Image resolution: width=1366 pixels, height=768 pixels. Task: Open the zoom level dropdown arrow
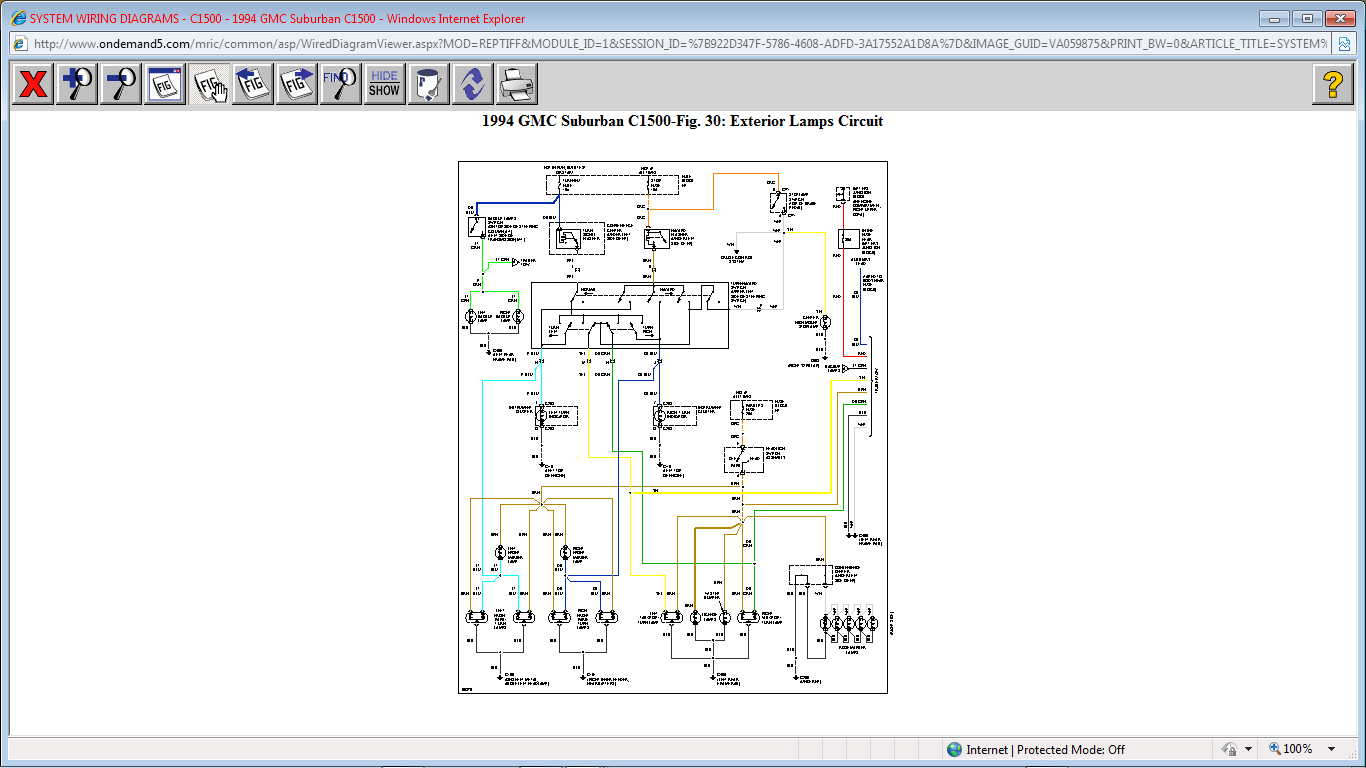(1331, 749)
